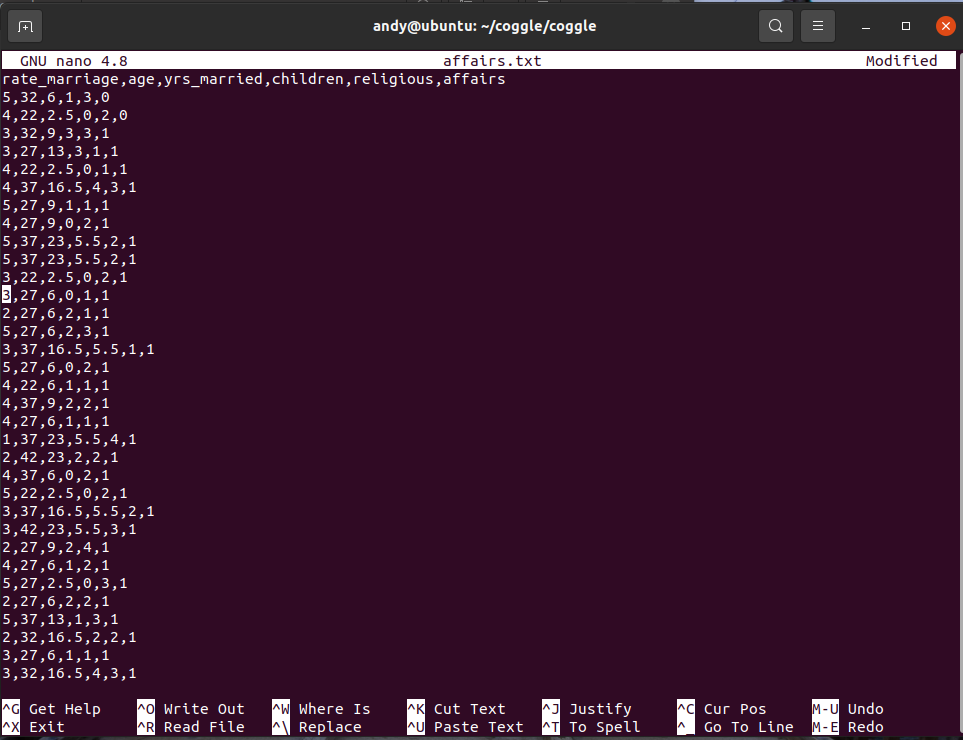Click the line 3,37,16.5,5.5,1,1

79,349
